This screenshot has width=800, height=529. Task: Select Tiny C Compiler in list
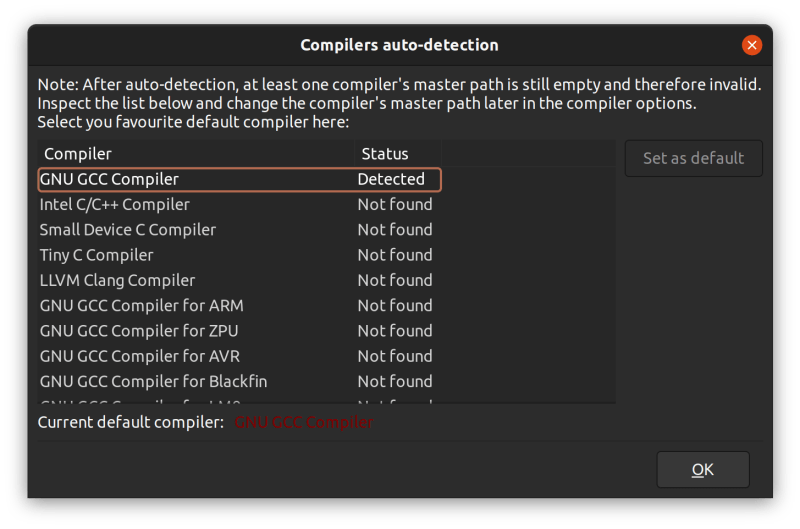pyautogui.click(x=96, y=255)
